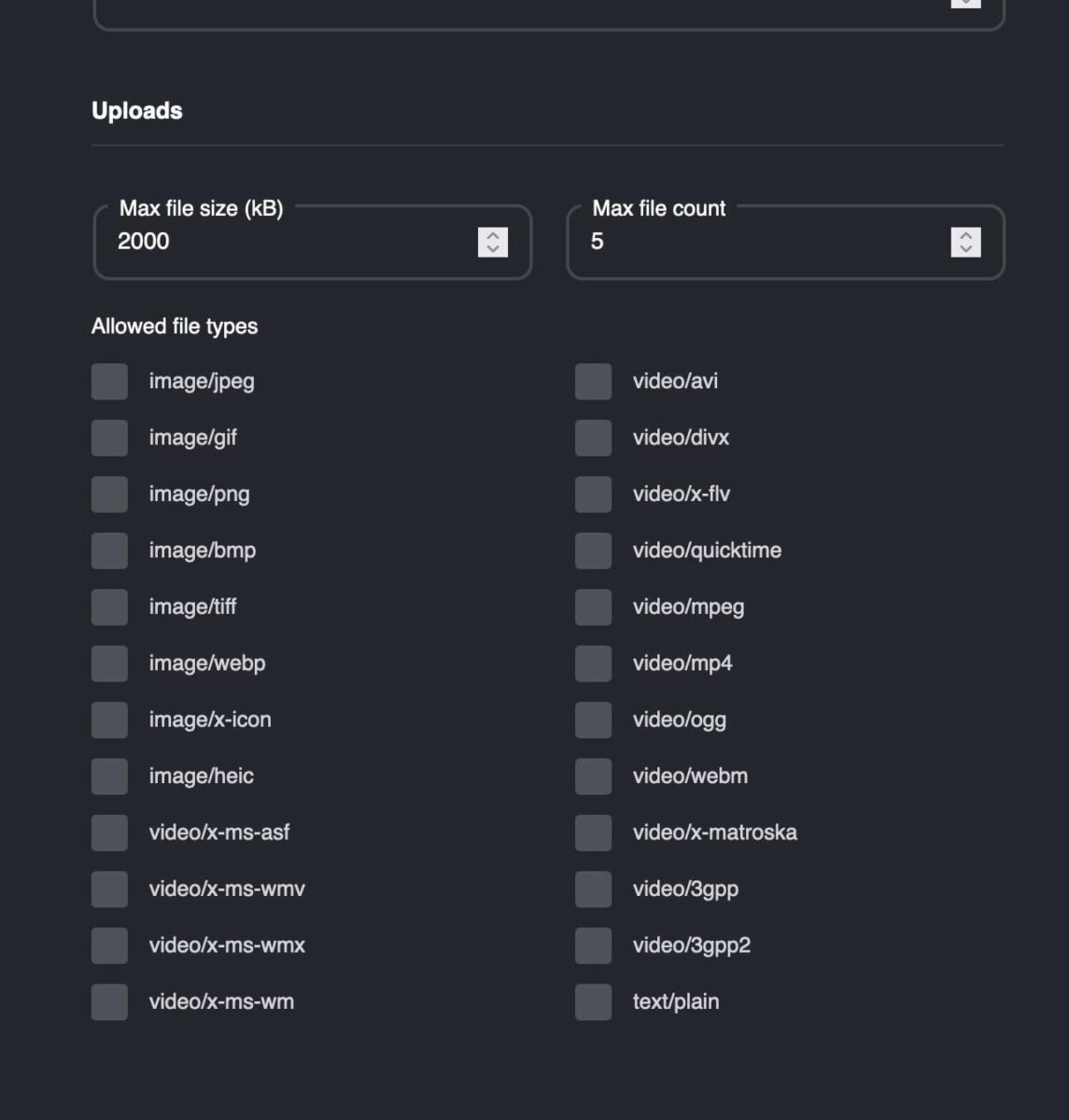The height and width of the screenshot is (1120, 1069).
Task: Enable the video/quicktime file type
Action: pos(593,551)
